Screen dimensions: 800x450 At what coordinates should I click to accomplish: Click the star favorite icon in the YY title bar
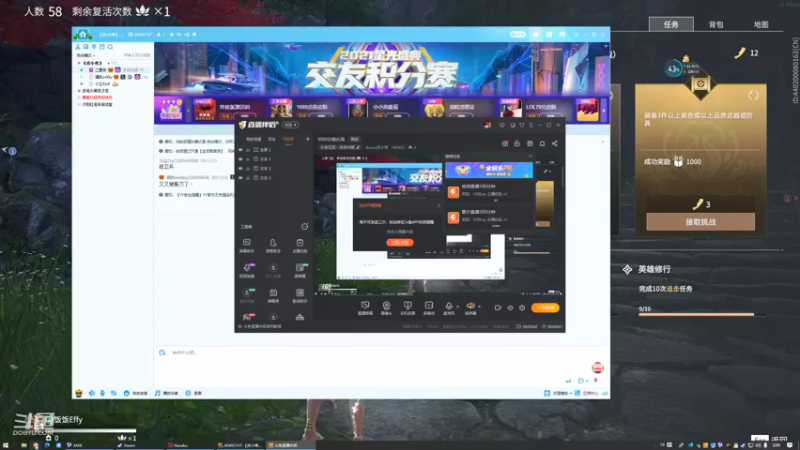pyautogui.click(x=171, y=35)
